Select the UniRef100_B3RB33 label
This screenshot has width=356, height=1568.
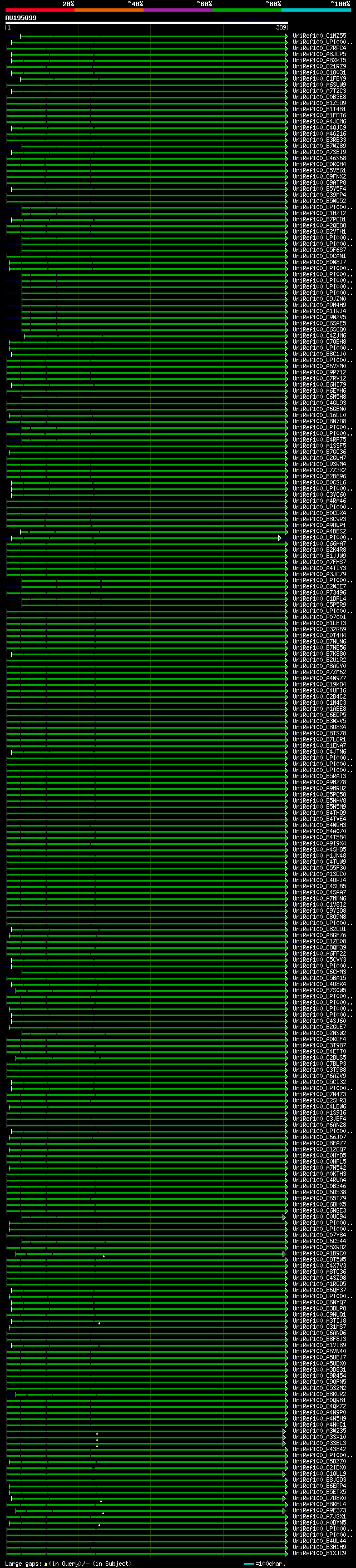pyautogui.click(x=319, y=140)
